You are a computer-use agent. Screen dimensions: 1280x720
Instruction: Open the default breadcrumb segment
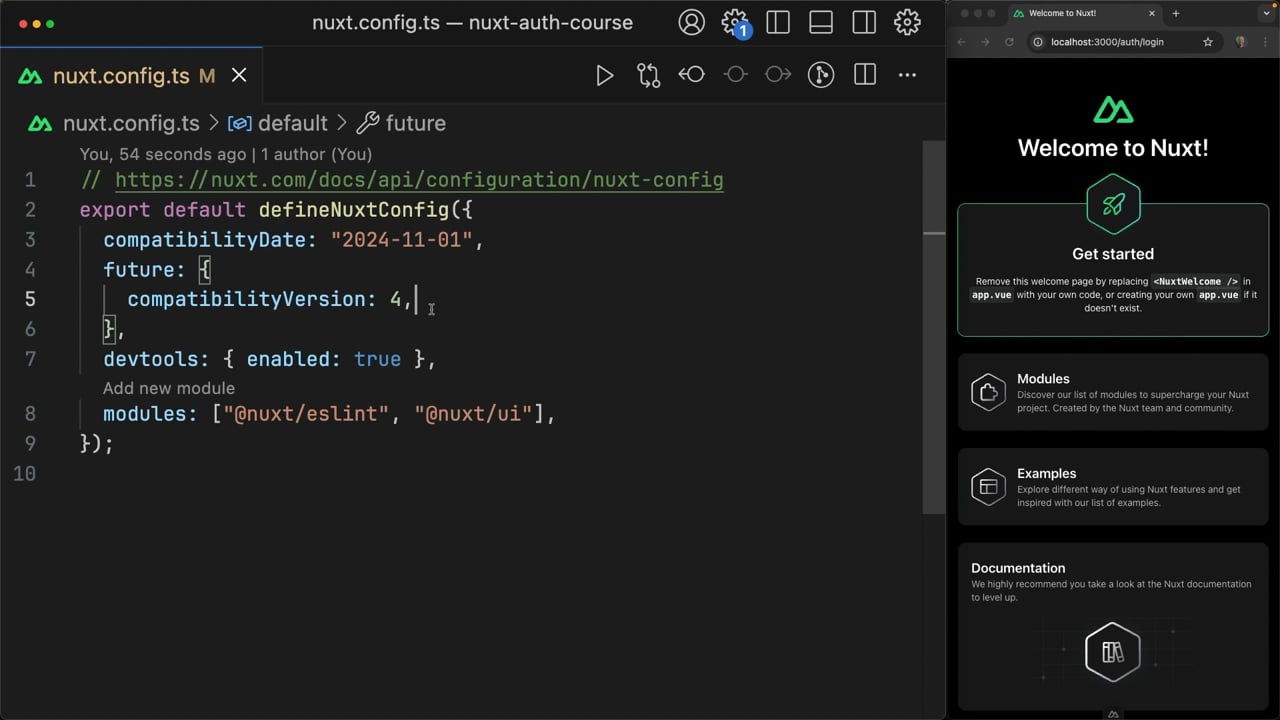pyautogui.click(x=292, y=123)
